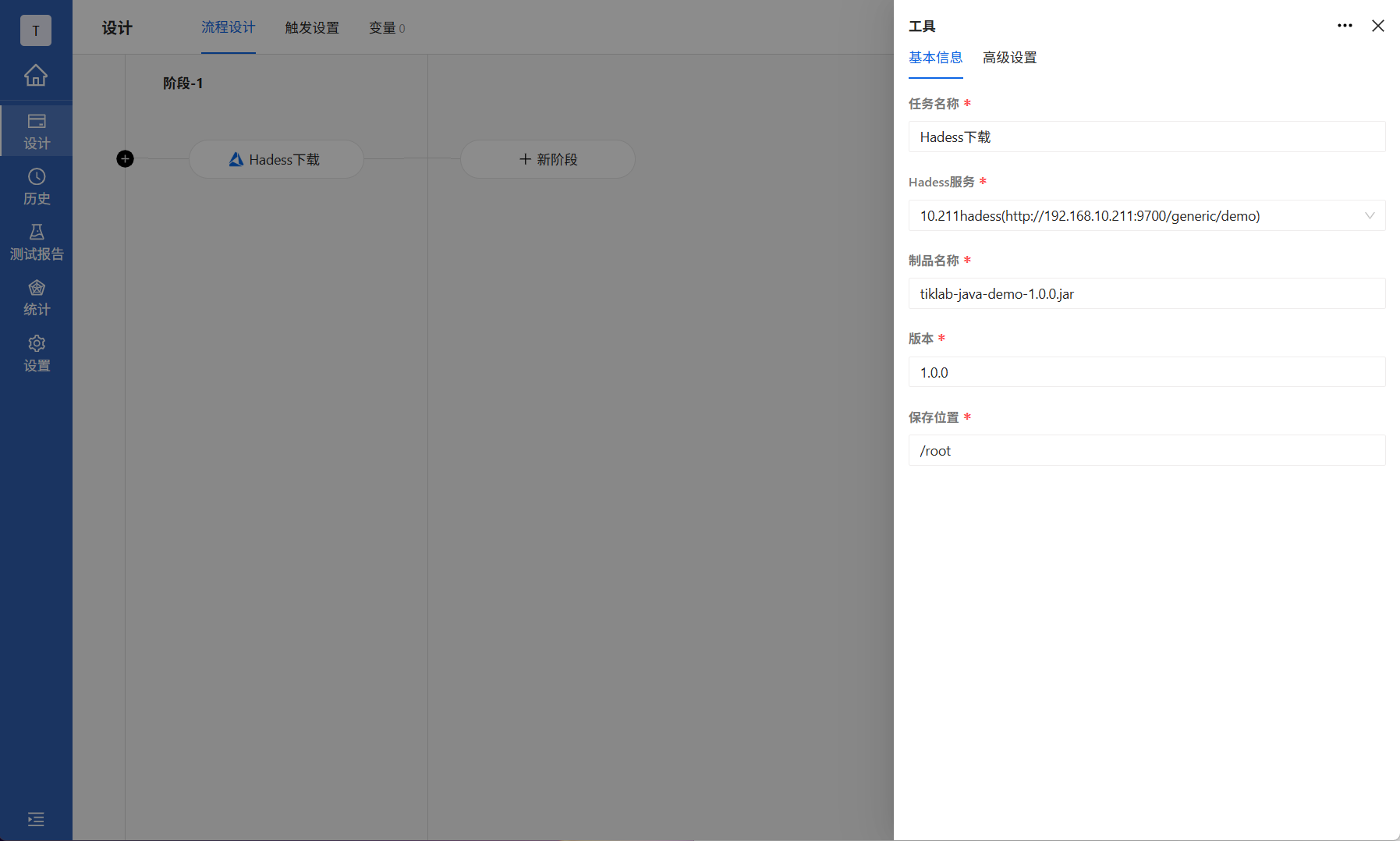Open the 变量 tab
This screenshot has width=1400, height=841.
387,28
